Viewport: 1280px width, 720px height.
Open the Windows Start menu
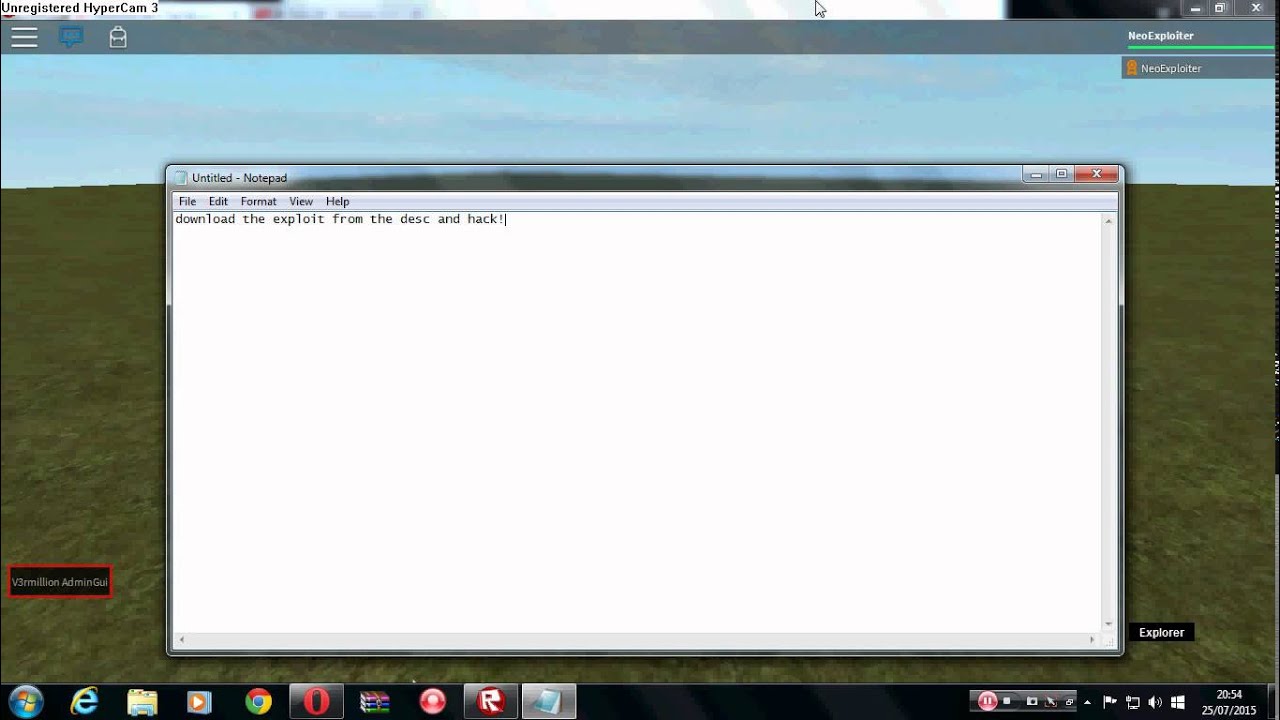(25, 701)
